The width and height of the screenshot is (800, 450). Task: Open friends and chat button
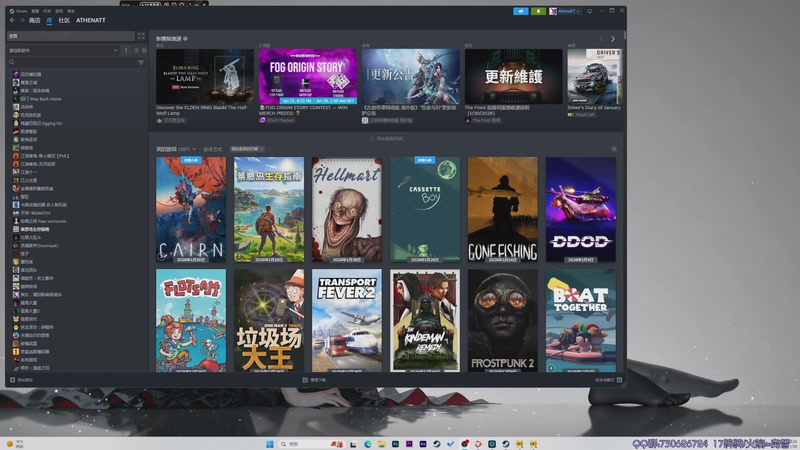pos(608,380)
